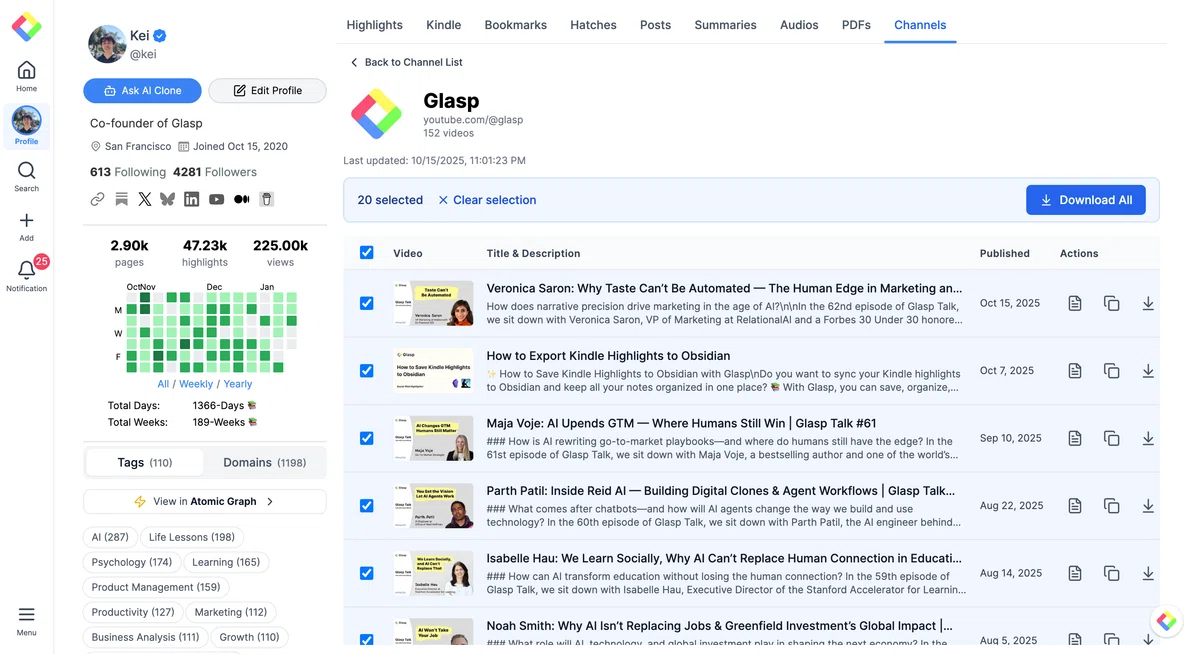The image size is (1200, 654).
Task: Switch to the Kindle tab
Action: point(444,25)
